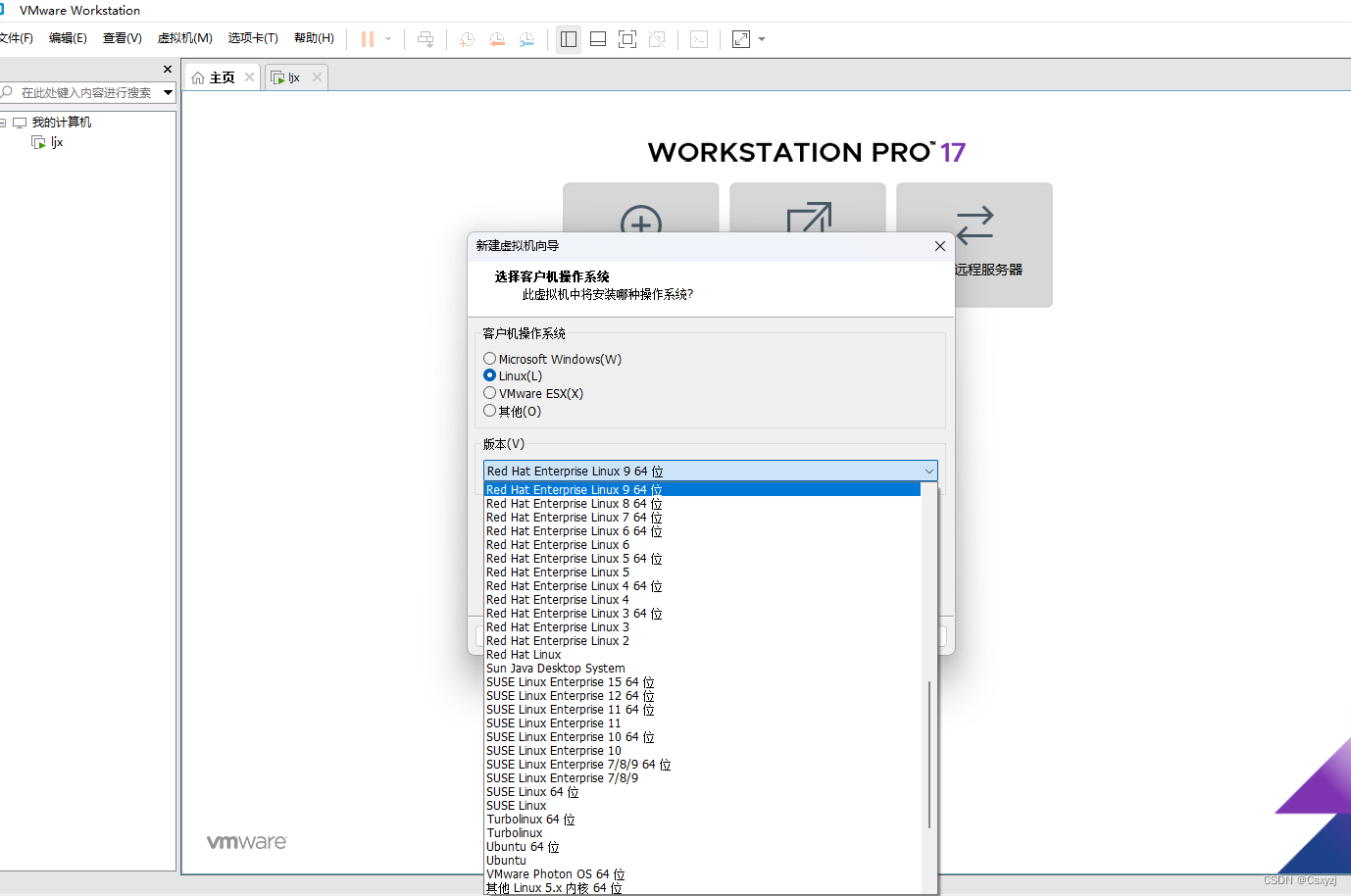
Task: Choose Red Hat Enterprise Linux 4 64 位
Action: 702,585
